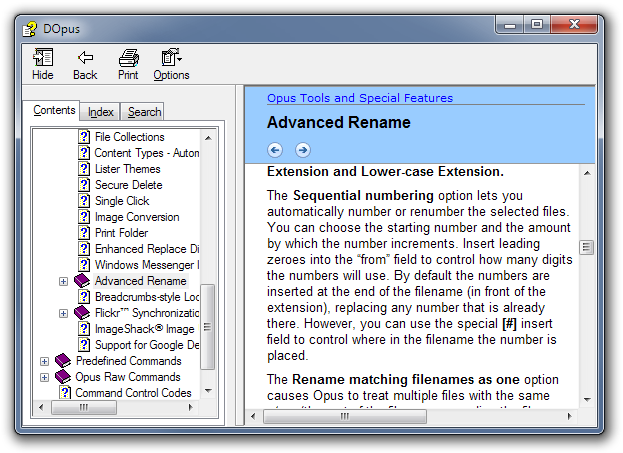The height and width of the screenshot is (453, 623).
Task: Expand the Predefined Commands tree node
Action: tap(44, 361)
